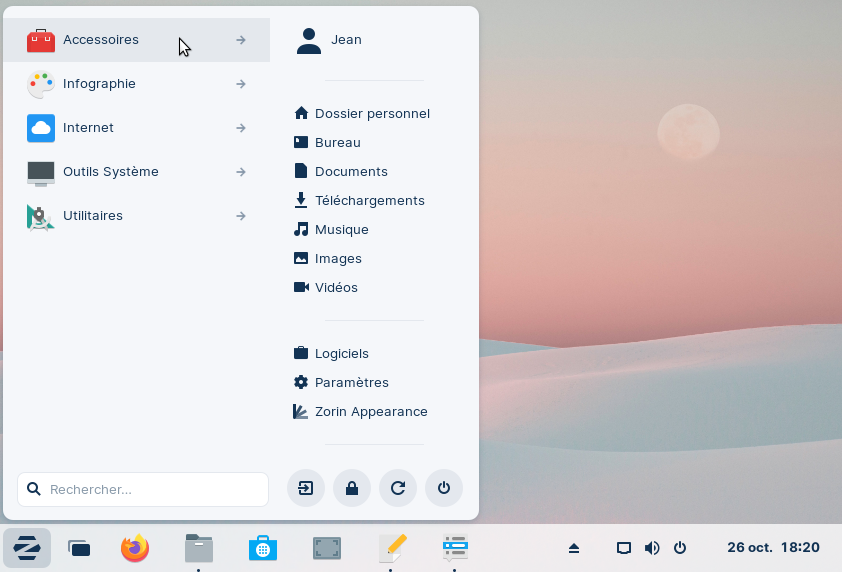Launch the Files manager taskbar icon
Viewport: 842px width, 572px height.
(199, 548)
